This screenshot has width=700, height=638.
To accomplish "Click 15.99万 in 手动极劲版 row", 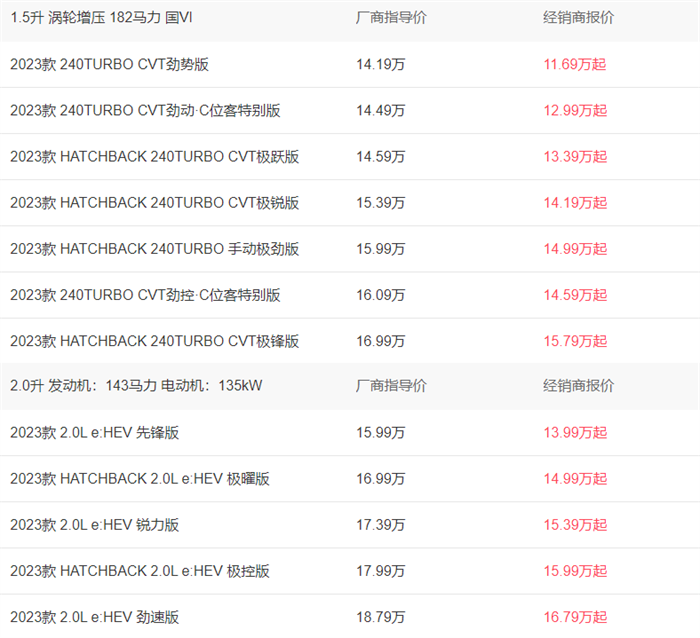I will coord(380,249).
